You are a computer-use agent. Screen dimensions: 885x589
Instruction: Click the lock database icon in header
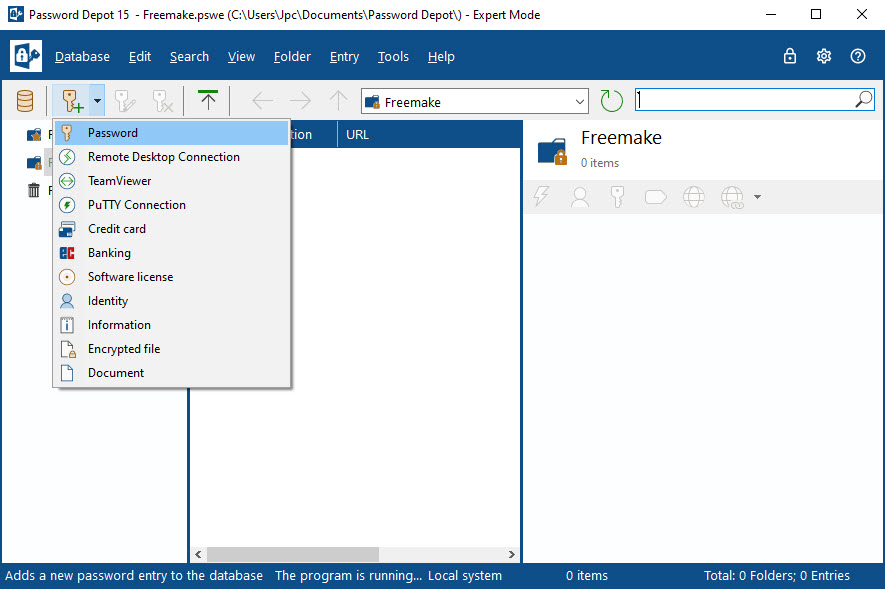coord(790,56)
